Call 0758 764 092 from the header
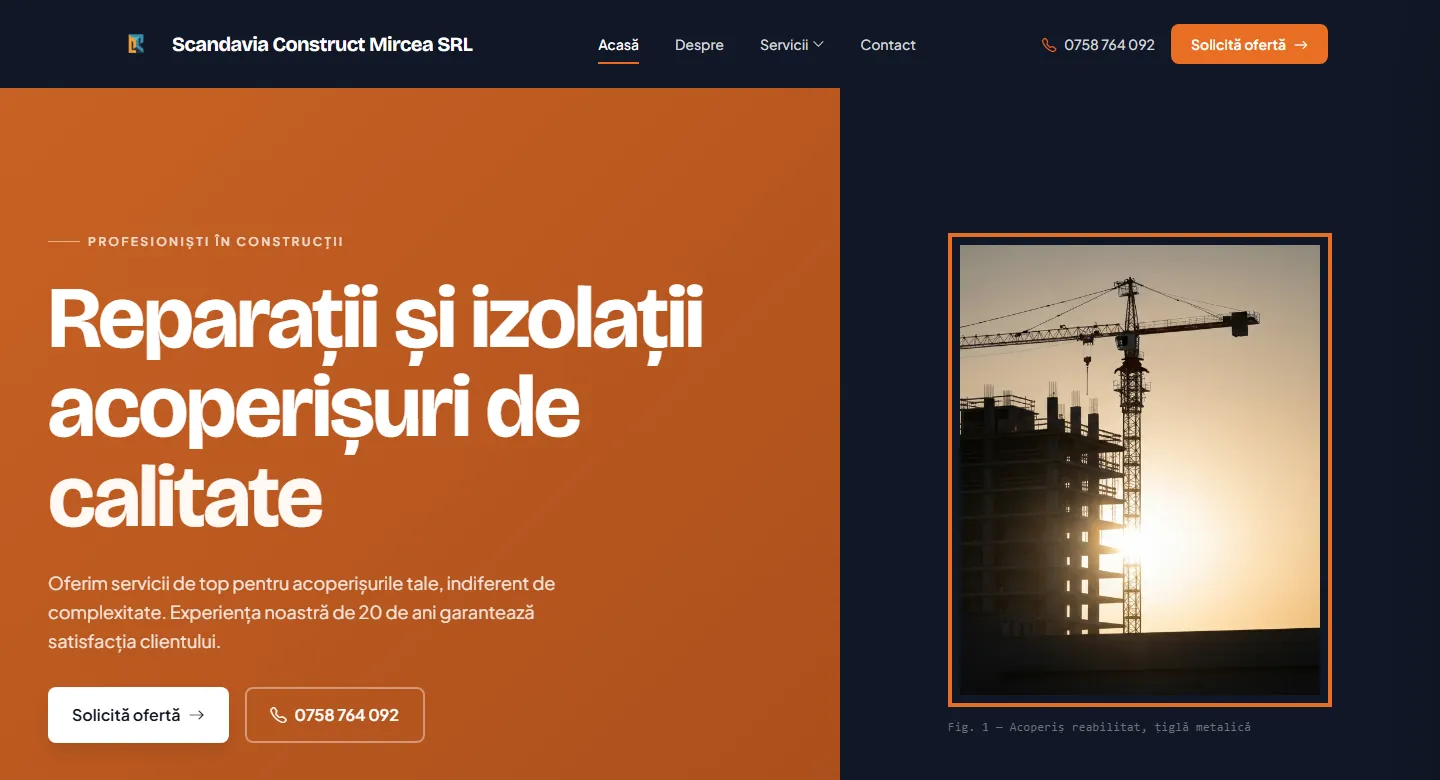1440x780 pixels. tap(1098, 45)
